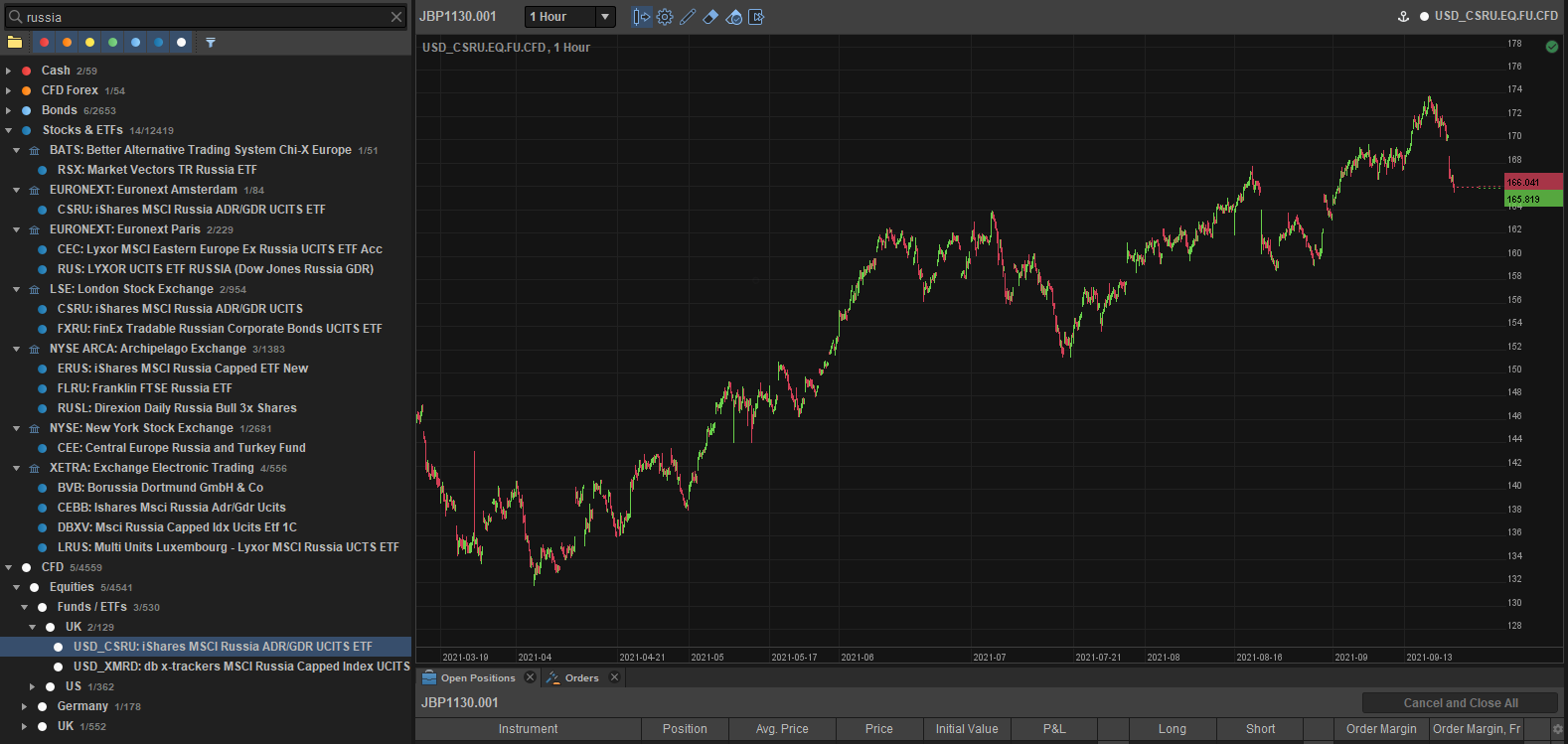Screen dimensions: 1568x744
Task: Toggle the green asset-class filter dot
Action: pyautogui.click(x=112, y=43)
